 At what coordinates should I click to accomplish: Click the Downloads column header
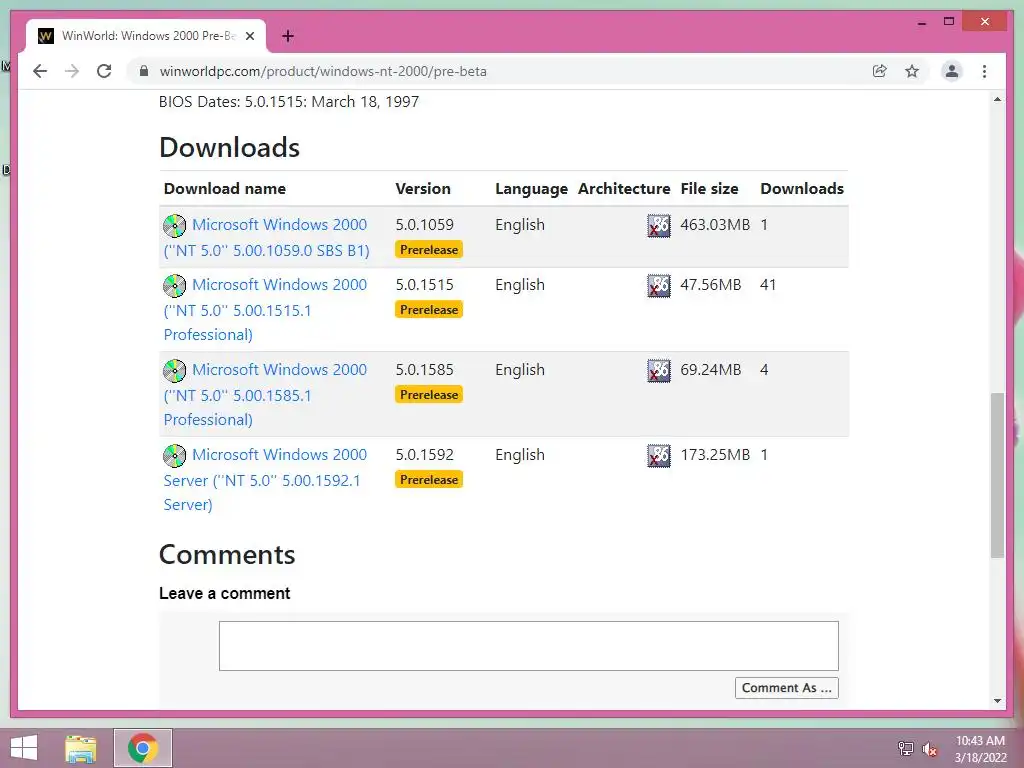tap(802, 189)
